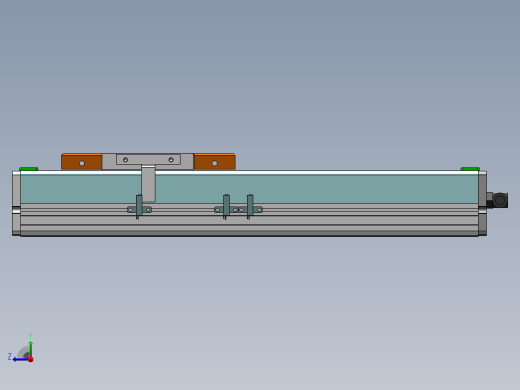Image resolution: width=520 pixels, height=390 pixels.
Task: Select the rightmost sensor bracket on the rail
Action: pyautogui.click(x=250, y=207)
